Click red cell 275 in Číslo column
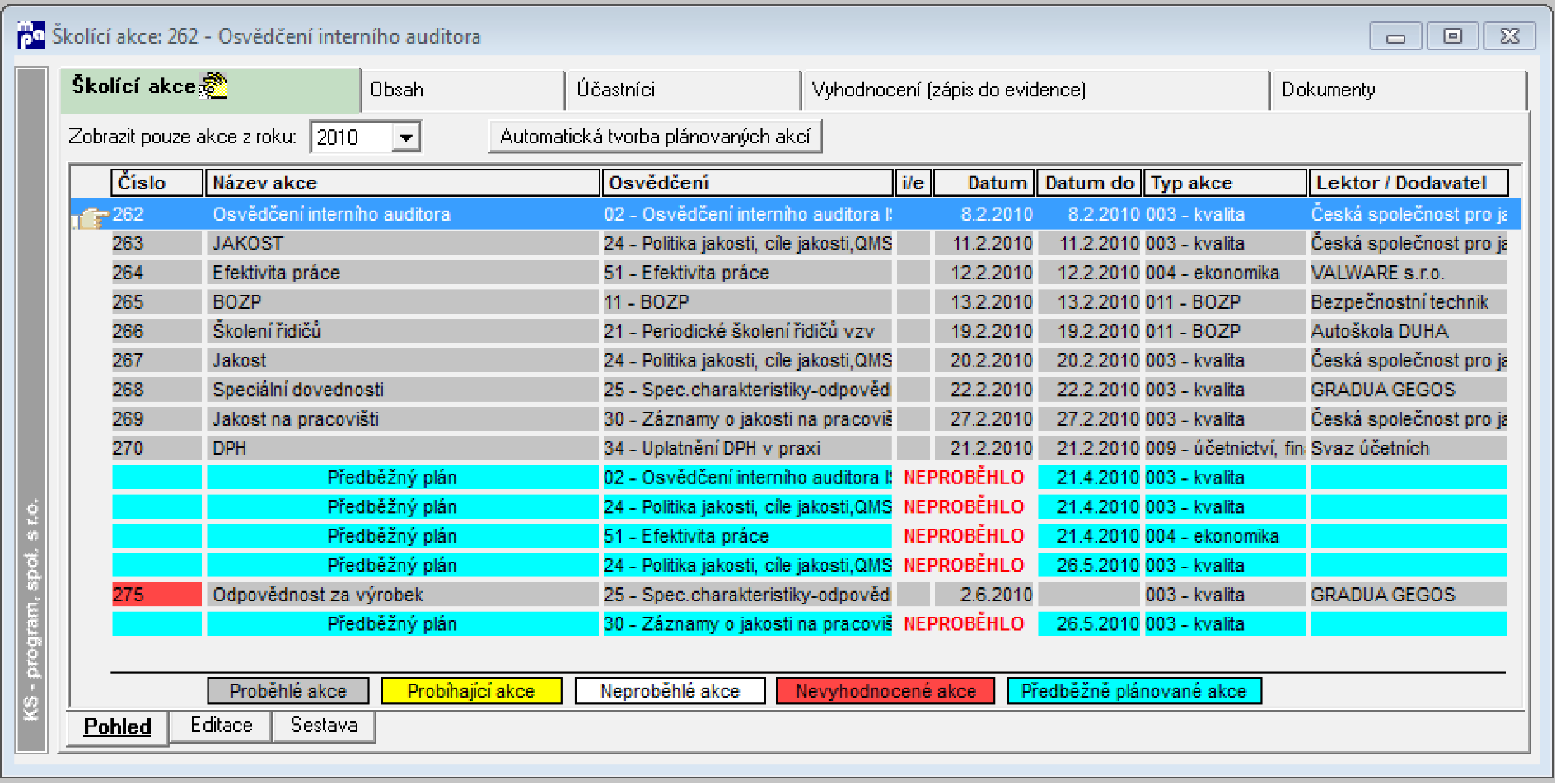The width and height of the screenshot is (1556, 784). click(x=157, y=595)
